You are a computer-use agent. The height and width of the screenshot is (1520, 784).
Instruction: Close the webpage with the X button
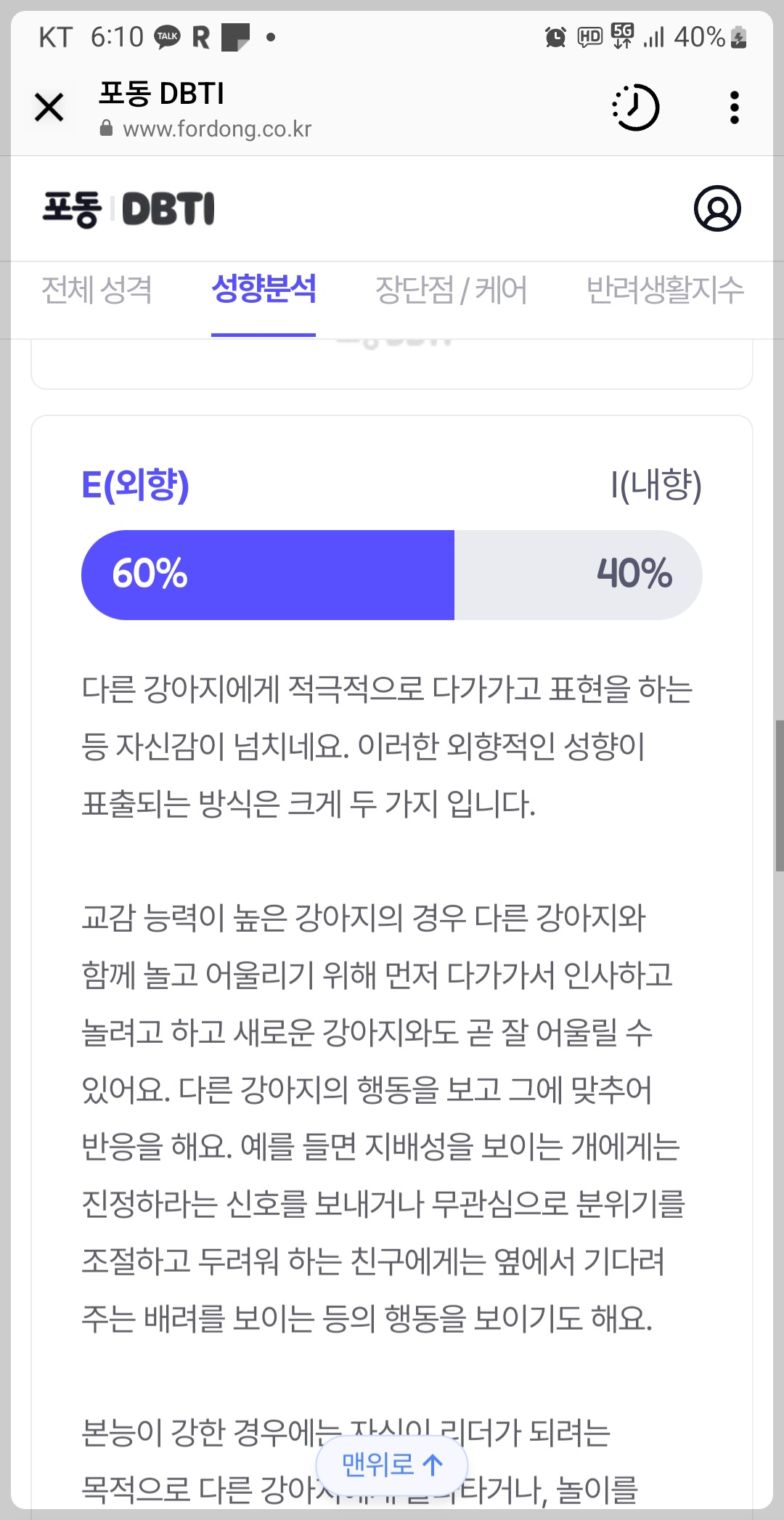pos(49,107)
